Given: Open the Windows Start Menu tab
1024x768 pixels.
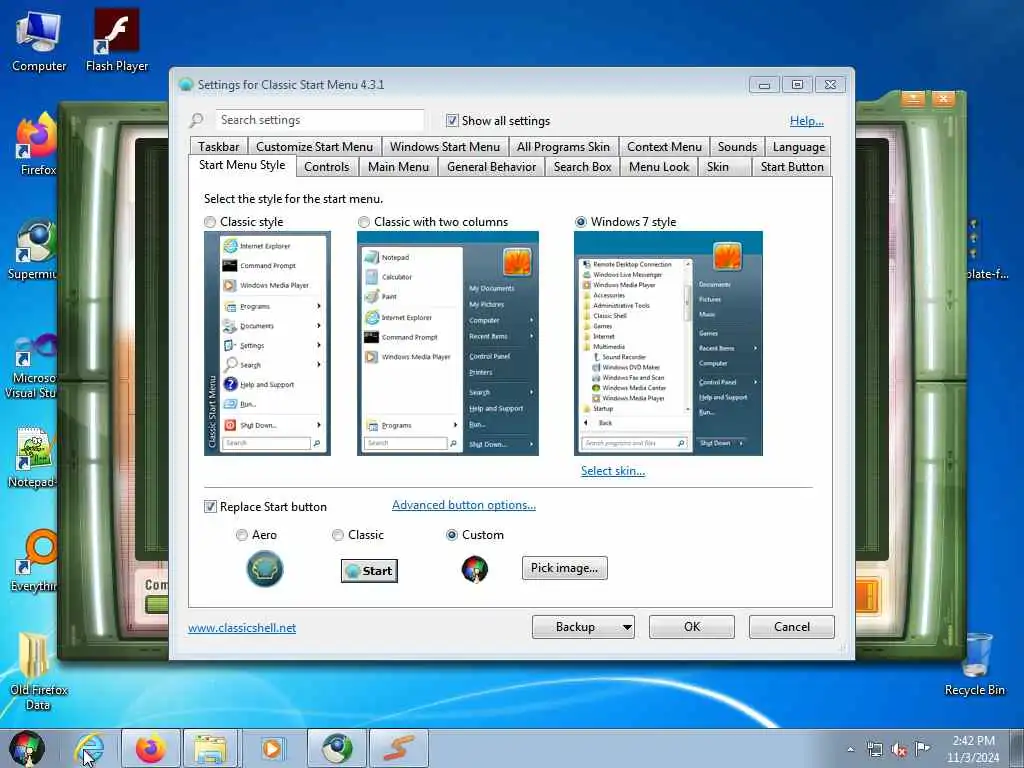Looking at the screenshot, I should (445, 147).
